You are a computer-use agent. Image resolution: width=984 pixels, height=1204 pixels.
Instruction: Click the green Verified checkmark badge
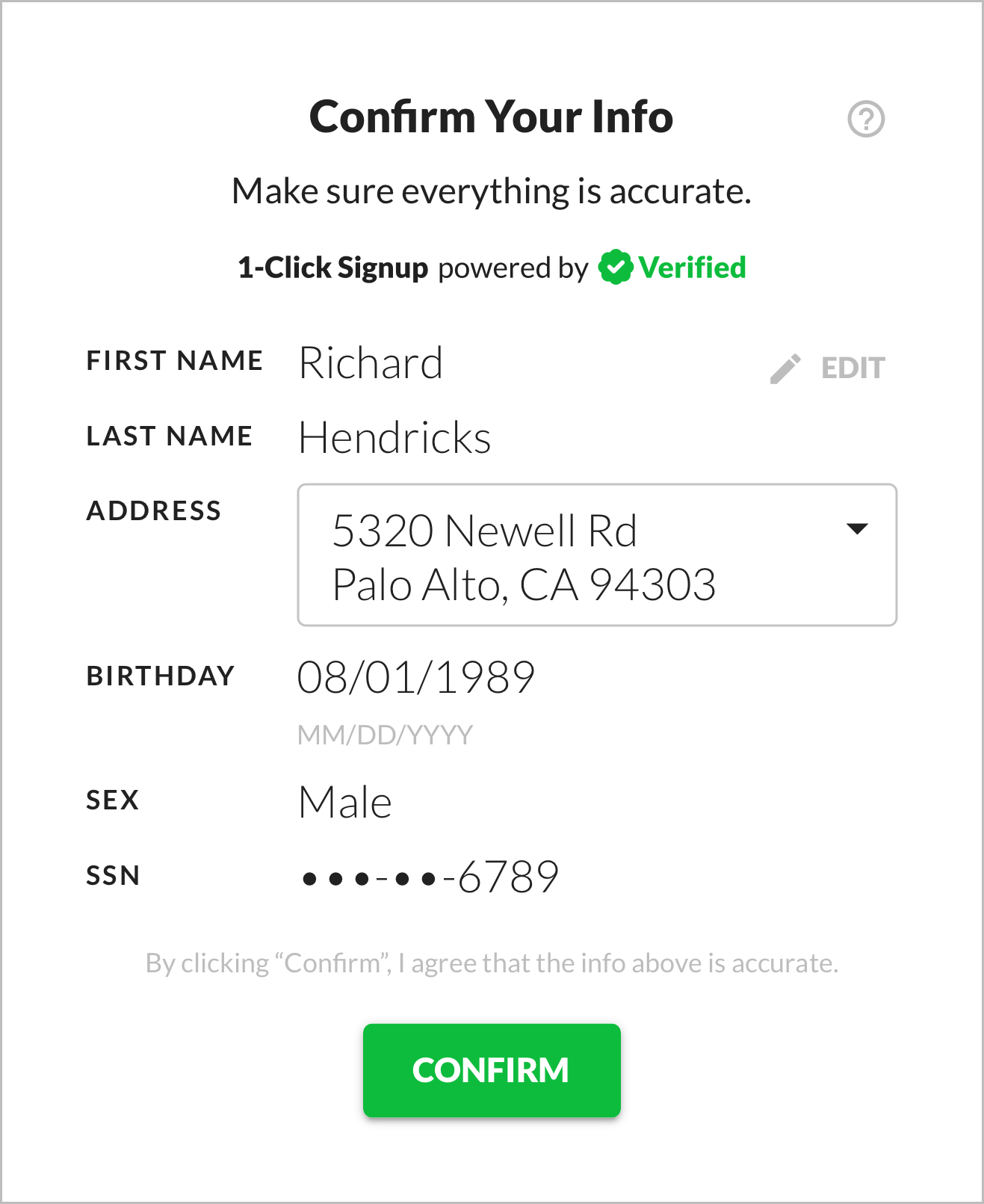tap(616, 268)
